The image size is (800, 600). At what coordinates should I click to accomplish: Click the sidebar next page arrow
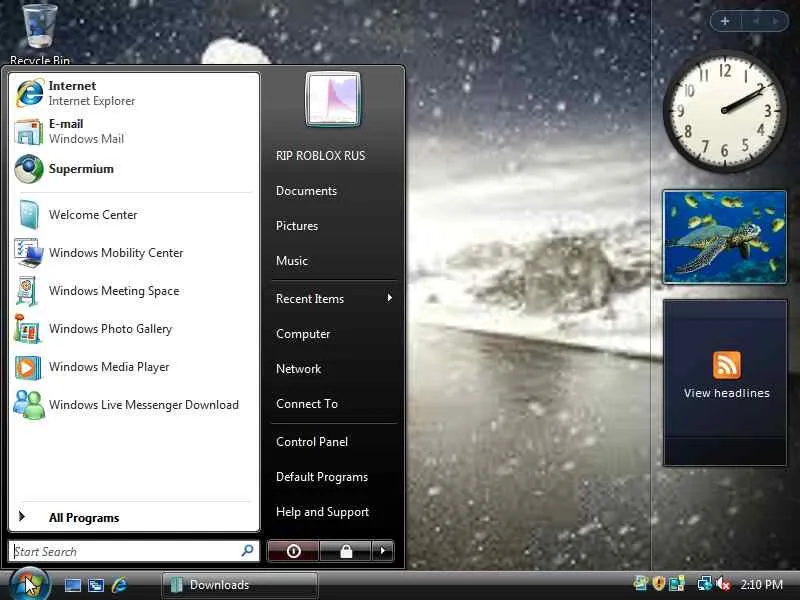[x=775, y=21]
